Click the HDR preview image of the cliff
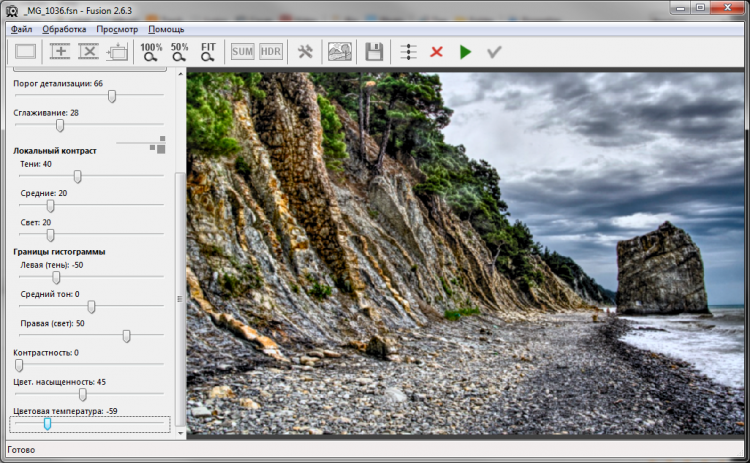The width and height of the screenshot is (750, 463). click(x=465, y=253)
